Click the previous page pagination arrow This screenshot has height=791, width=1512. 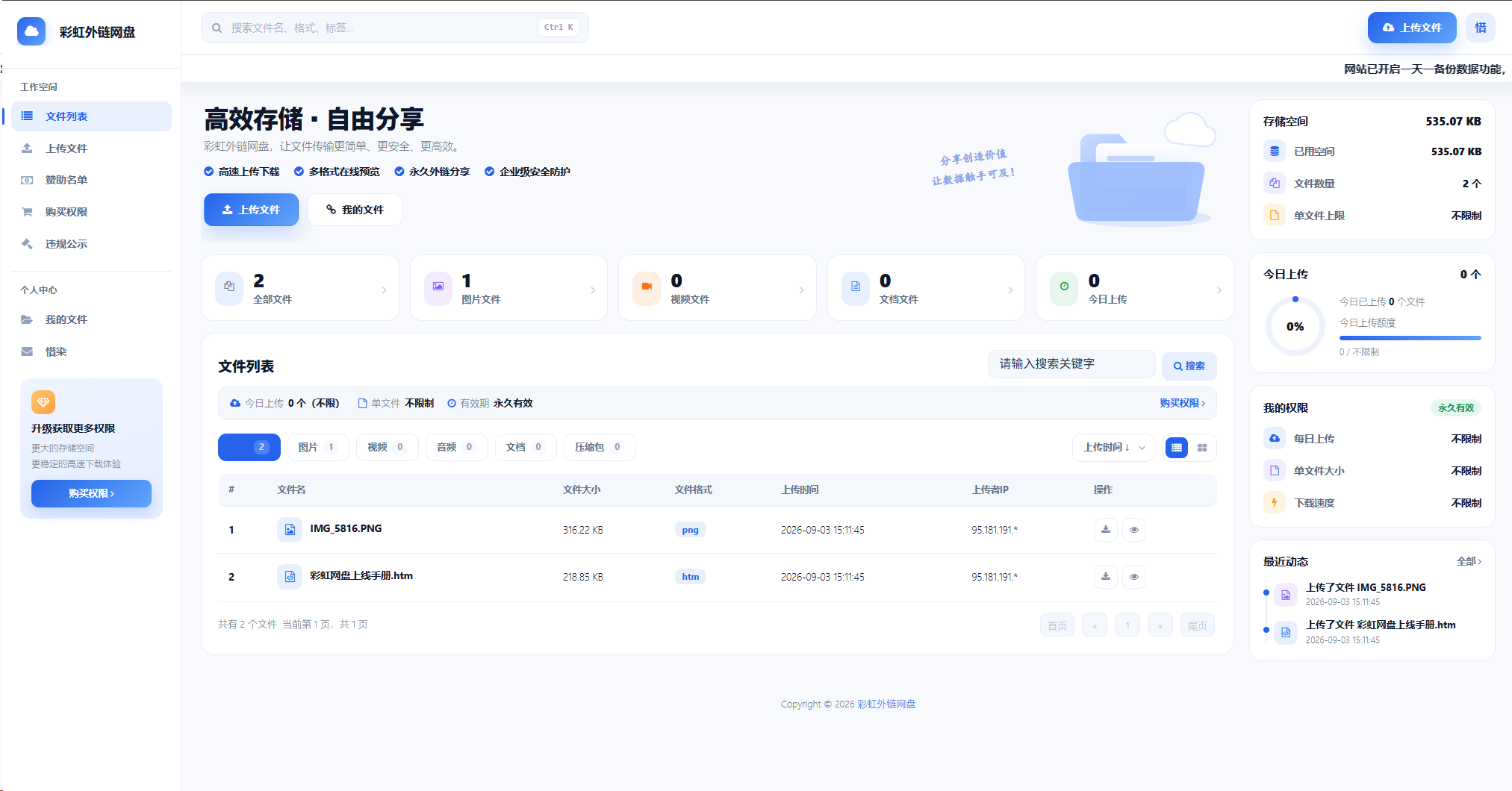click(1095, 625)
